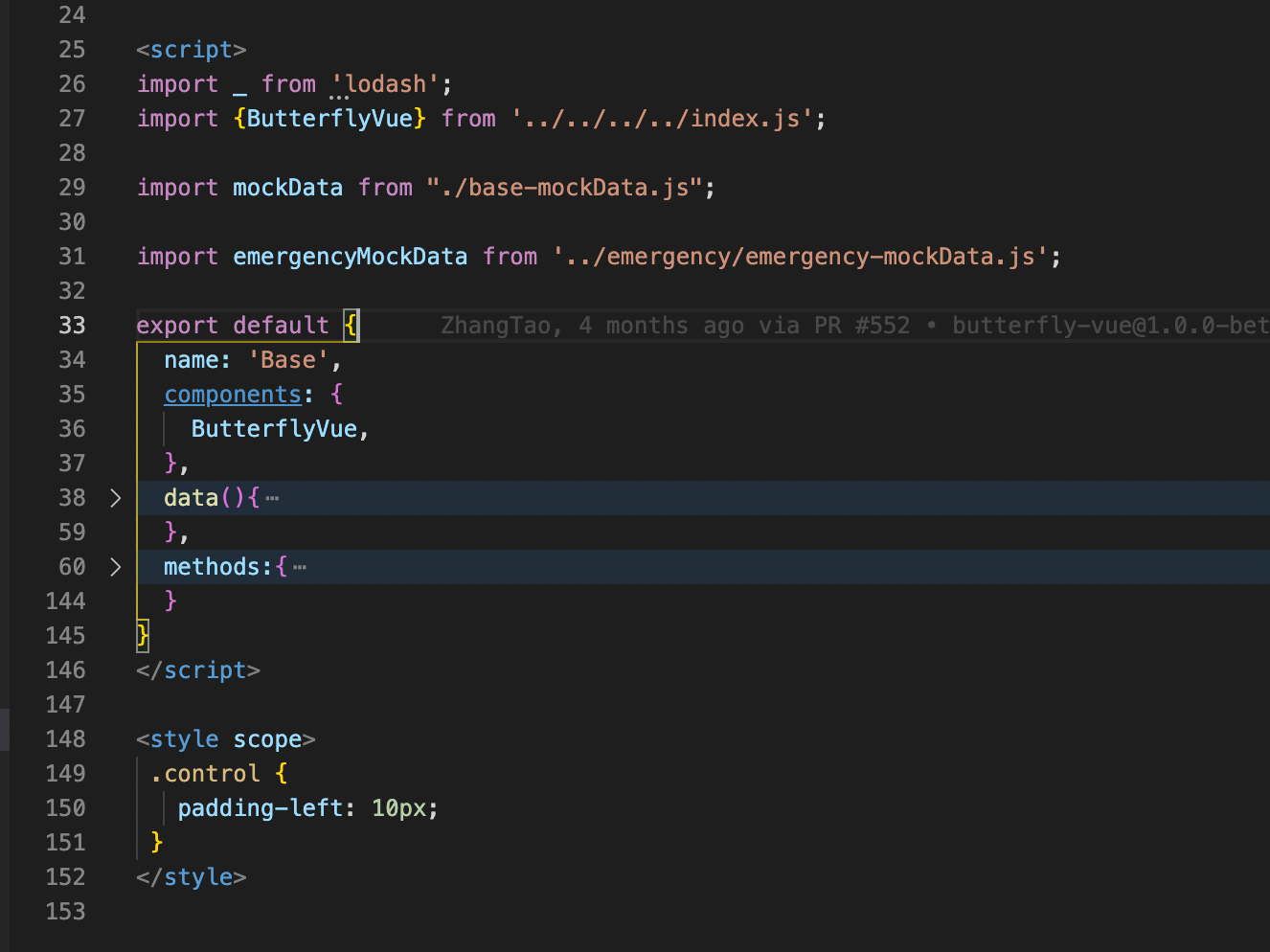Select line number 33 in the gutter

click(x=72, y=326)
